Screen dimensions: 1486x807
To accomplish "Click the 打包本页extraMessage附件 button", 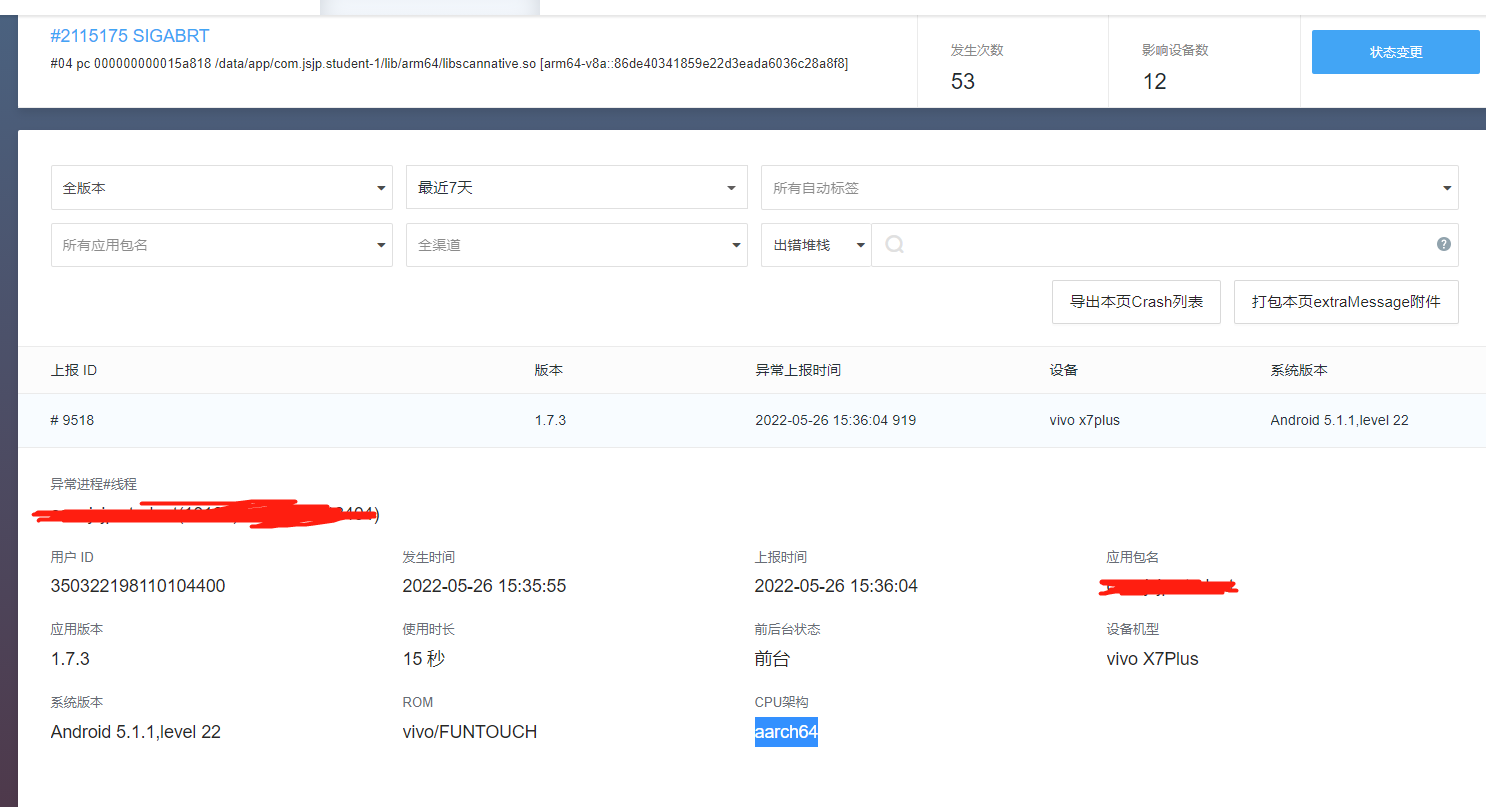I will pyautogui.click(x=1346, y=302).
